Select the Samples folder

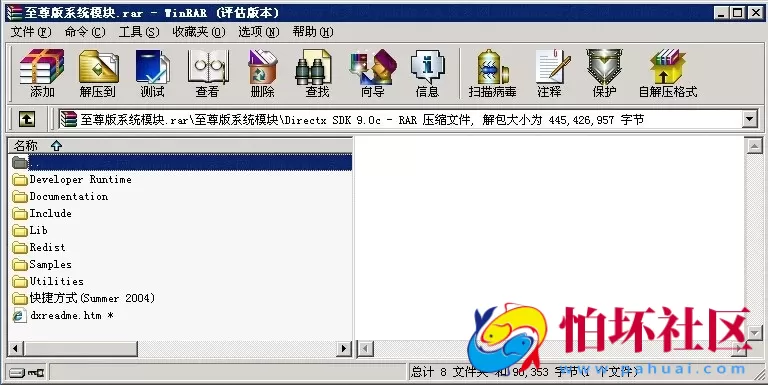point(42,265)
